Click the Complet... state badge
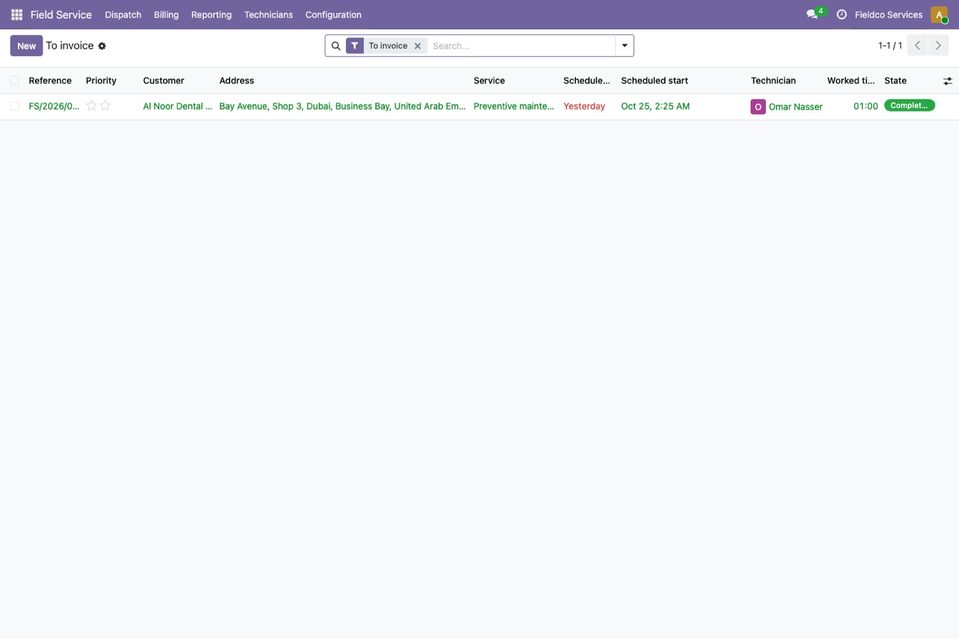Viewport: 959px width, 639px height. pos(909,106)
